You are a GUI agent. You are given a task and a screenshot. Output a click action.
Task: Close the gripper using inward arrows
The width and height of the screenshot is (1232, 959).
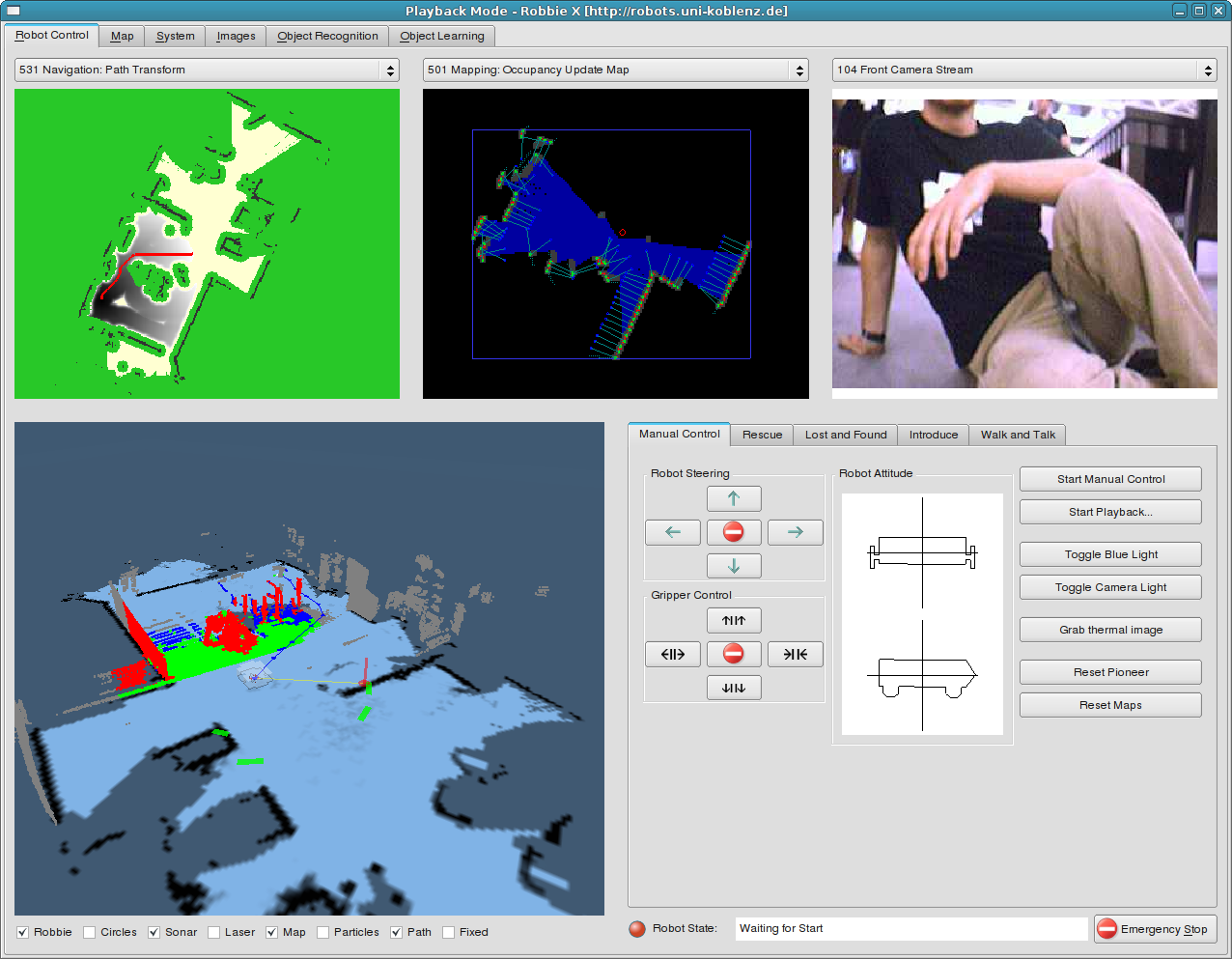[795, 654]
